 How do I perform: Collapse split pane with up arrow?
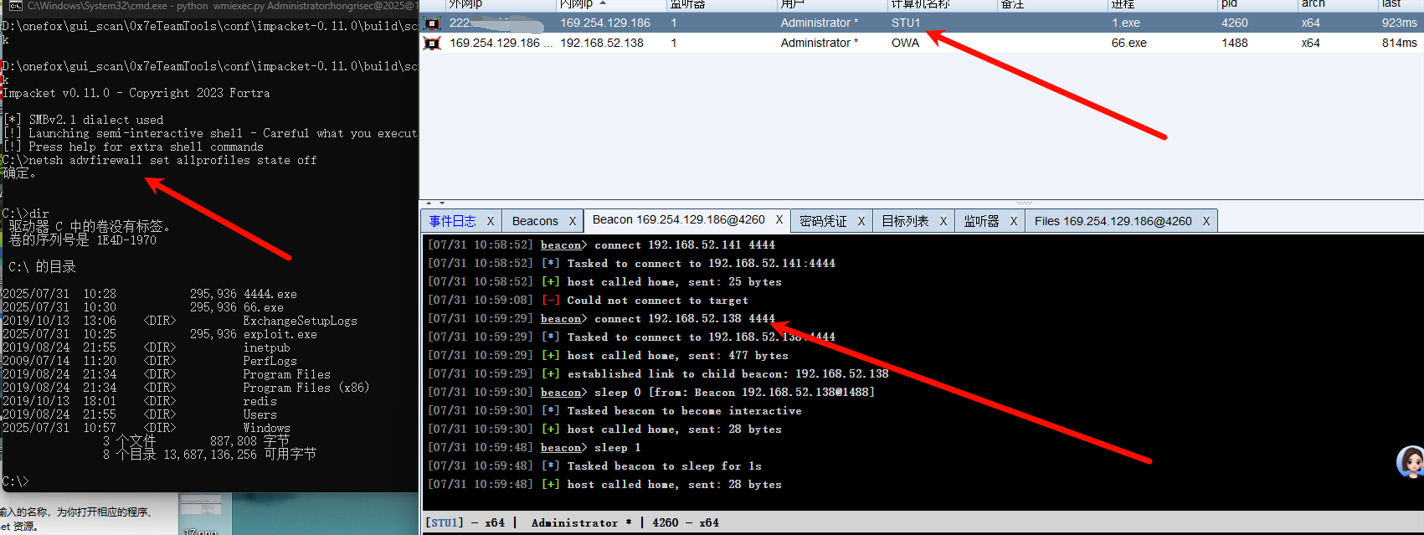(429, 203)
